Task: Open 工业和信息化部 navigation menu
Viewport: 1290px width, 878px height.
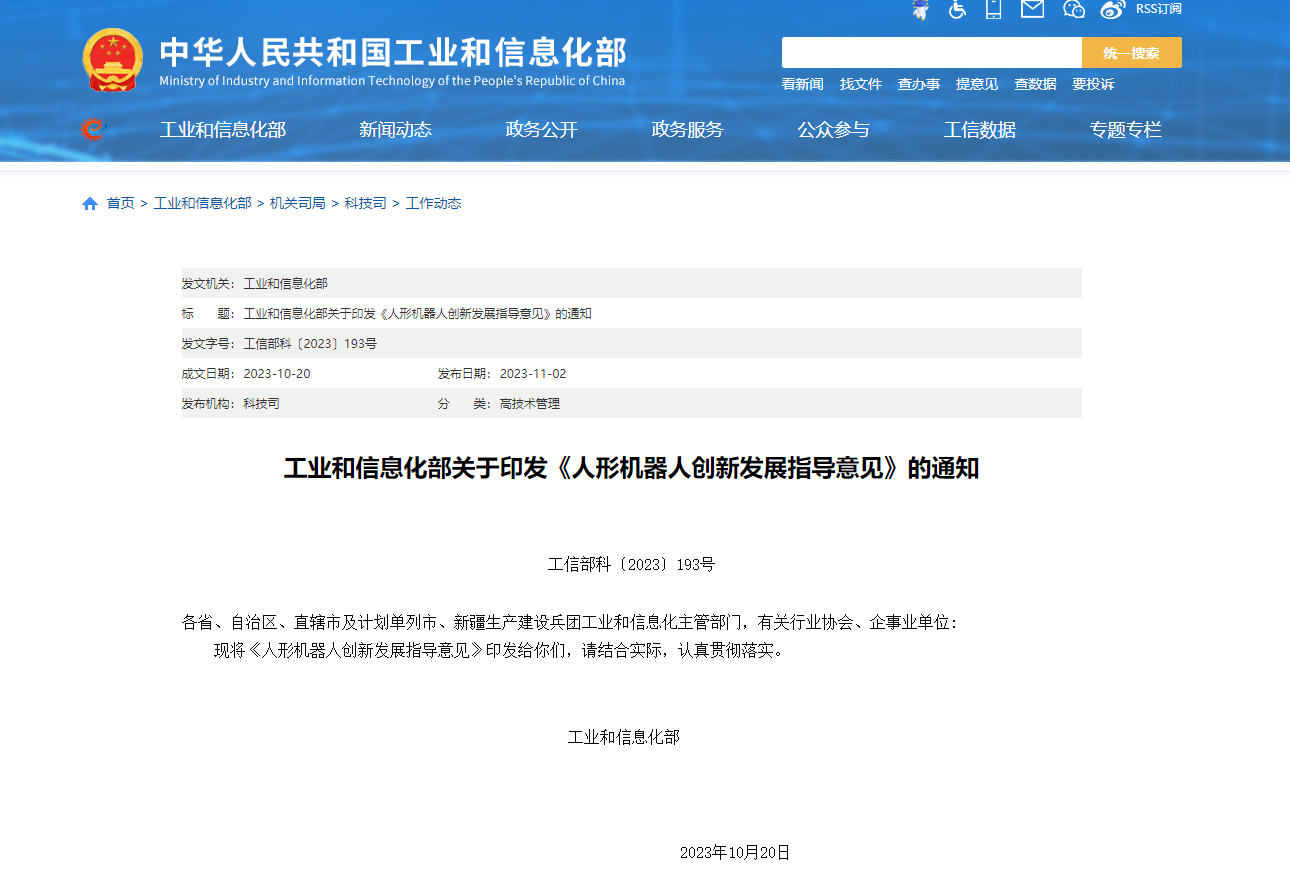Action: pyautogui.click(x=223, y=129)
